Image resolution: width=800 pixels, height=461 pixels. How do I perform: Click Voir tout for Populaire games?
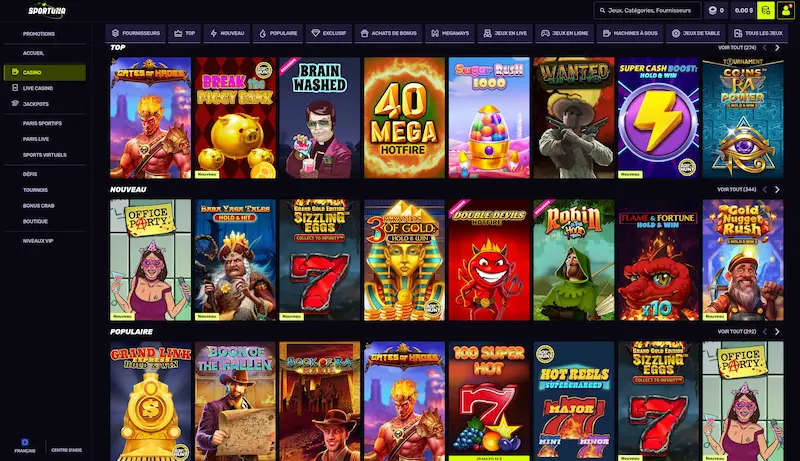[x=737, y=331]
